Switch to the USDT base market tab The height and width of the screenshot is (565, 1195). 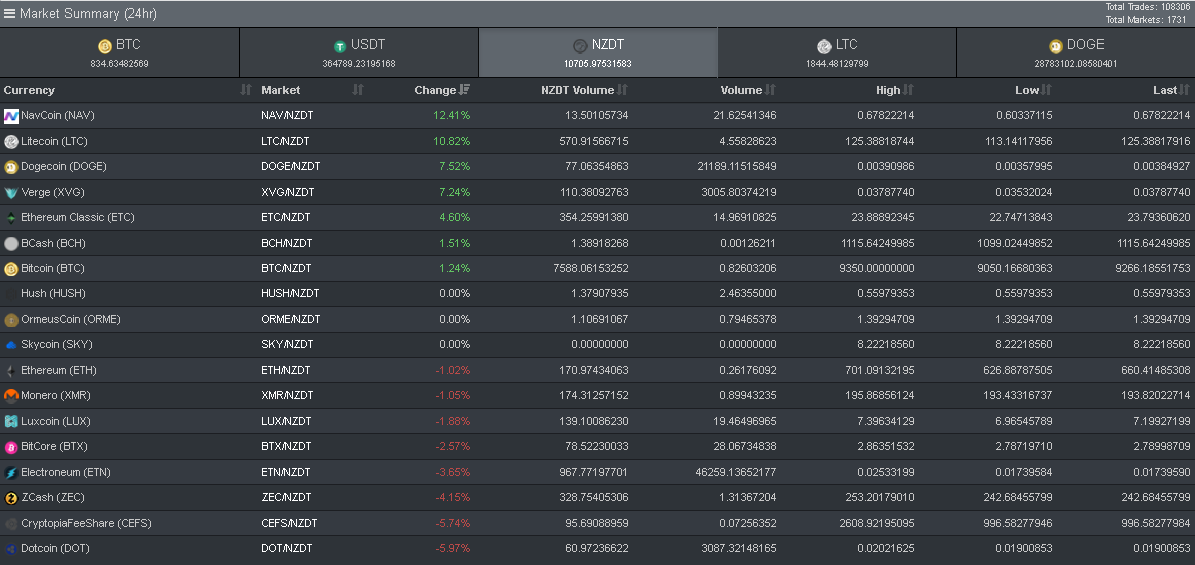pyautogui.click(x=359, y=53)
